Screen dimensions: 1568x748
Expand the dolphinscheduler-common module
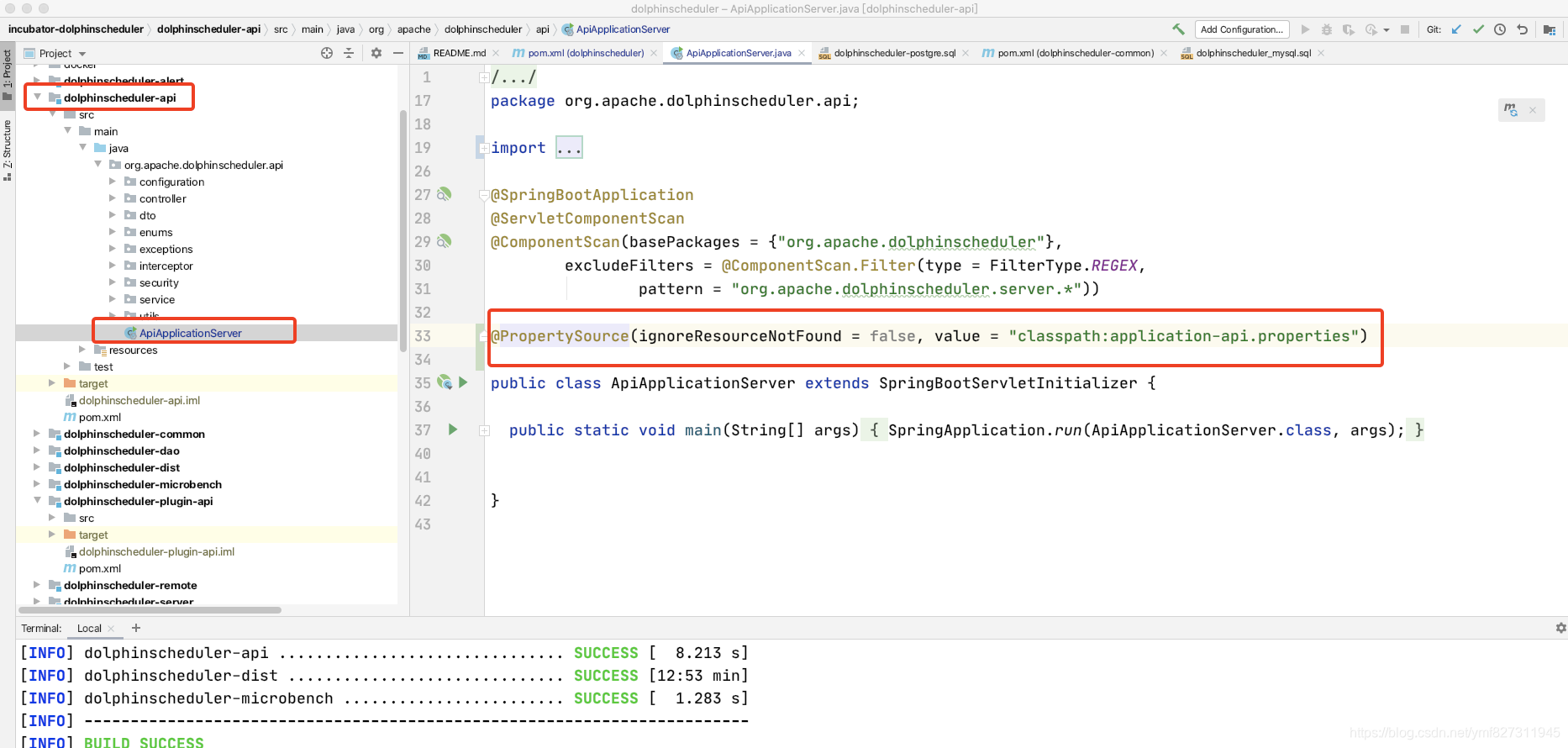pos(37,434)
